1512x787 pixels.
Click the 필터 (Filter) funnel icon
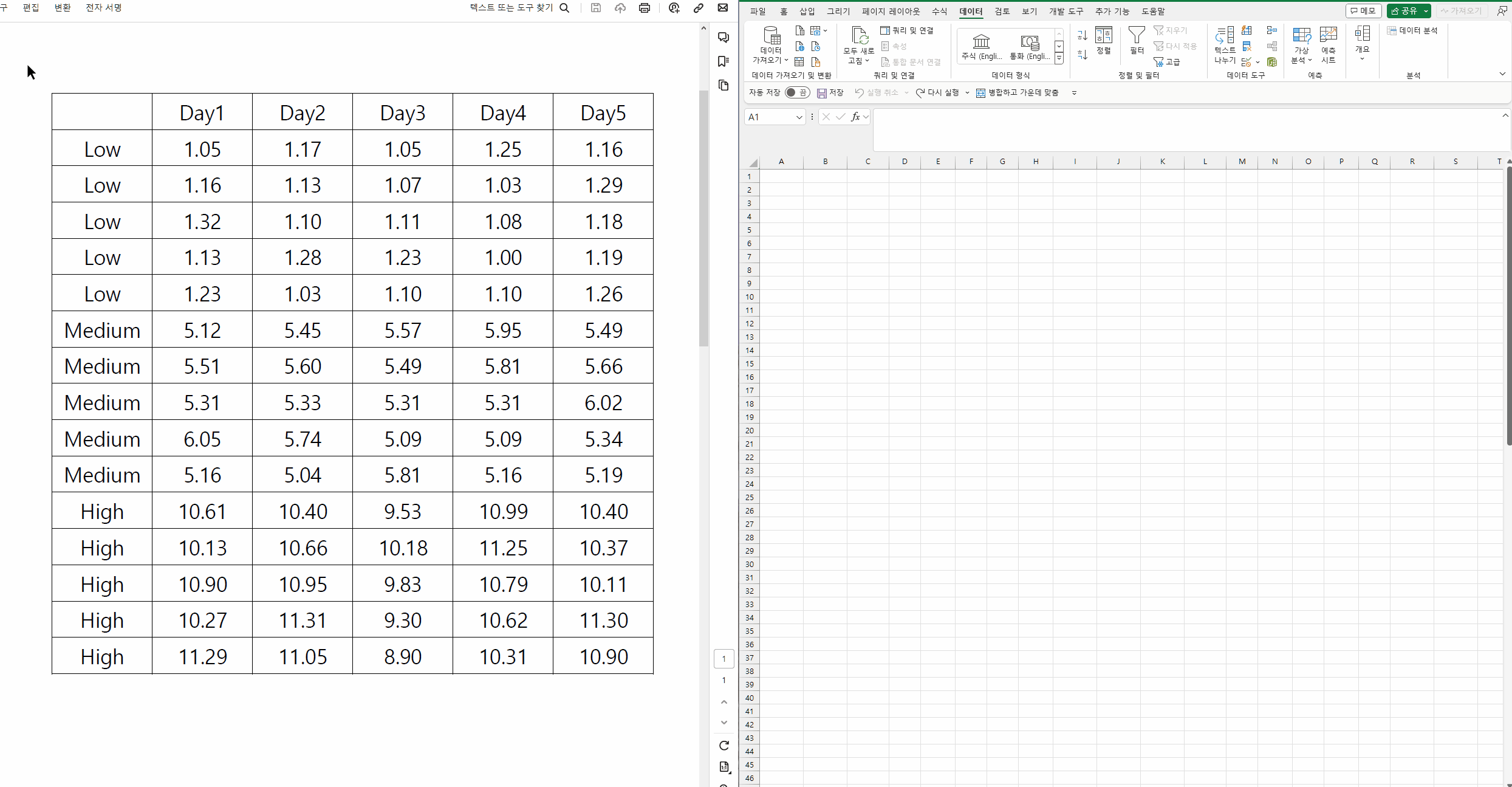1136,36
